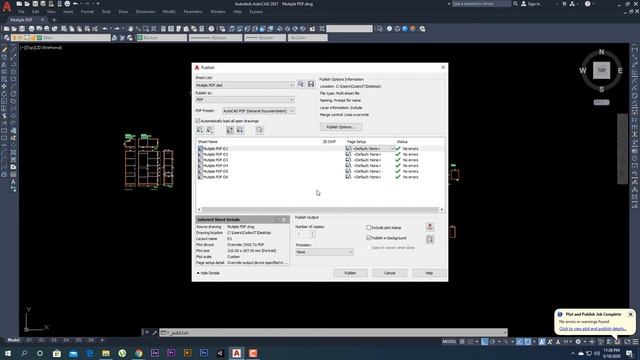Click Sign In in the title bar
The height and width of the screenshot is (360, 640).
click(x=531, y=4)
